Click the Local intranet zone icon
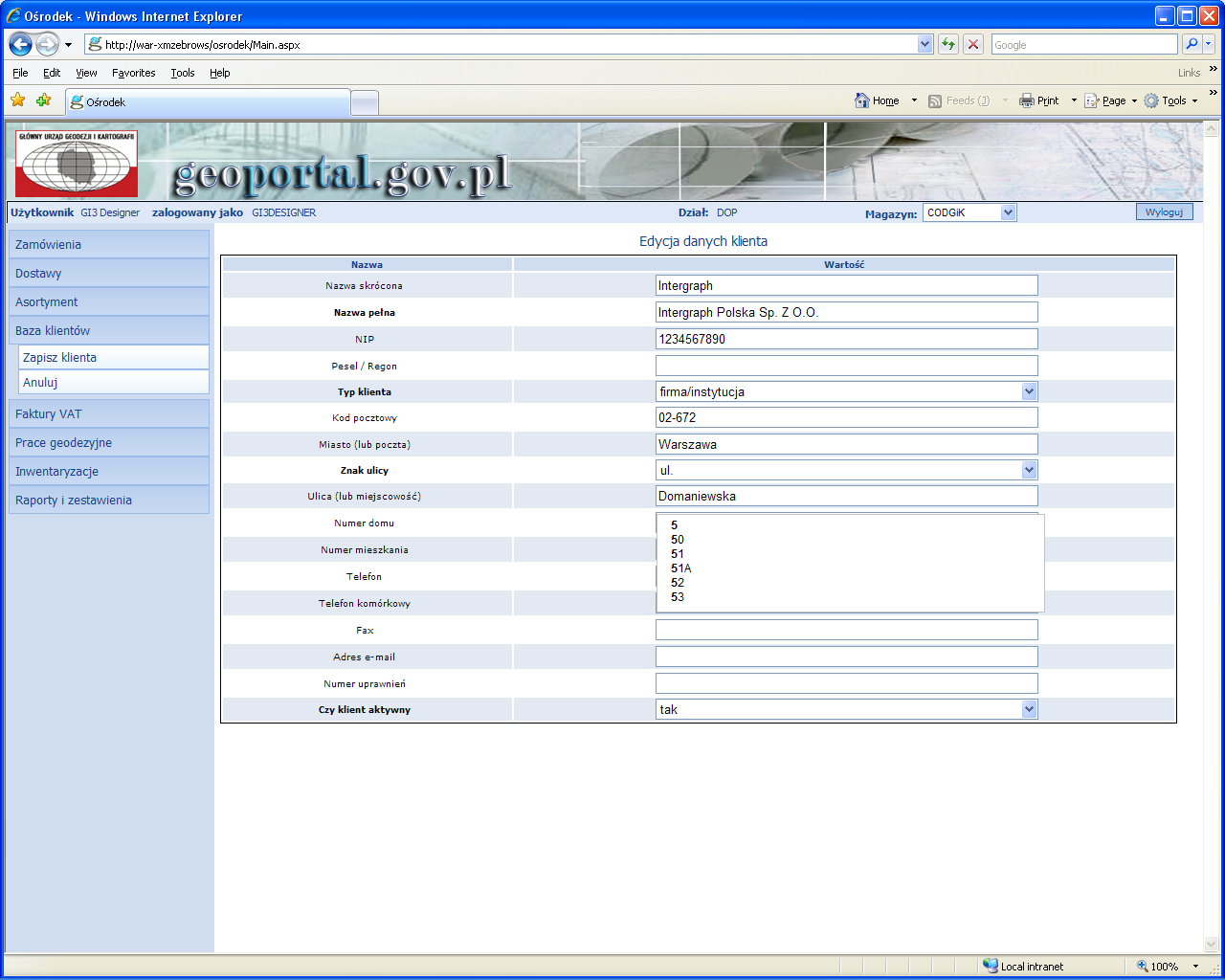1225x980 pixels. pos(991,967)
